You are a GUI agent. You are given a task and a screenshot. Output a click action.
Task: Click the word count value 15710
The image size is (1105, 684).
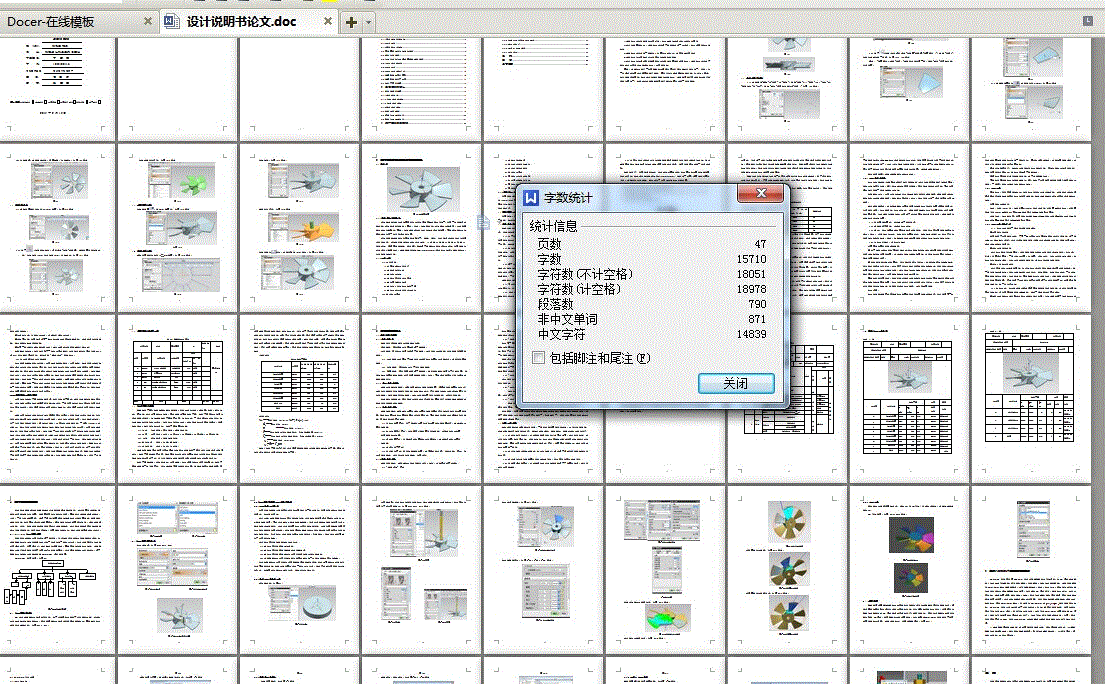(751, 259)
